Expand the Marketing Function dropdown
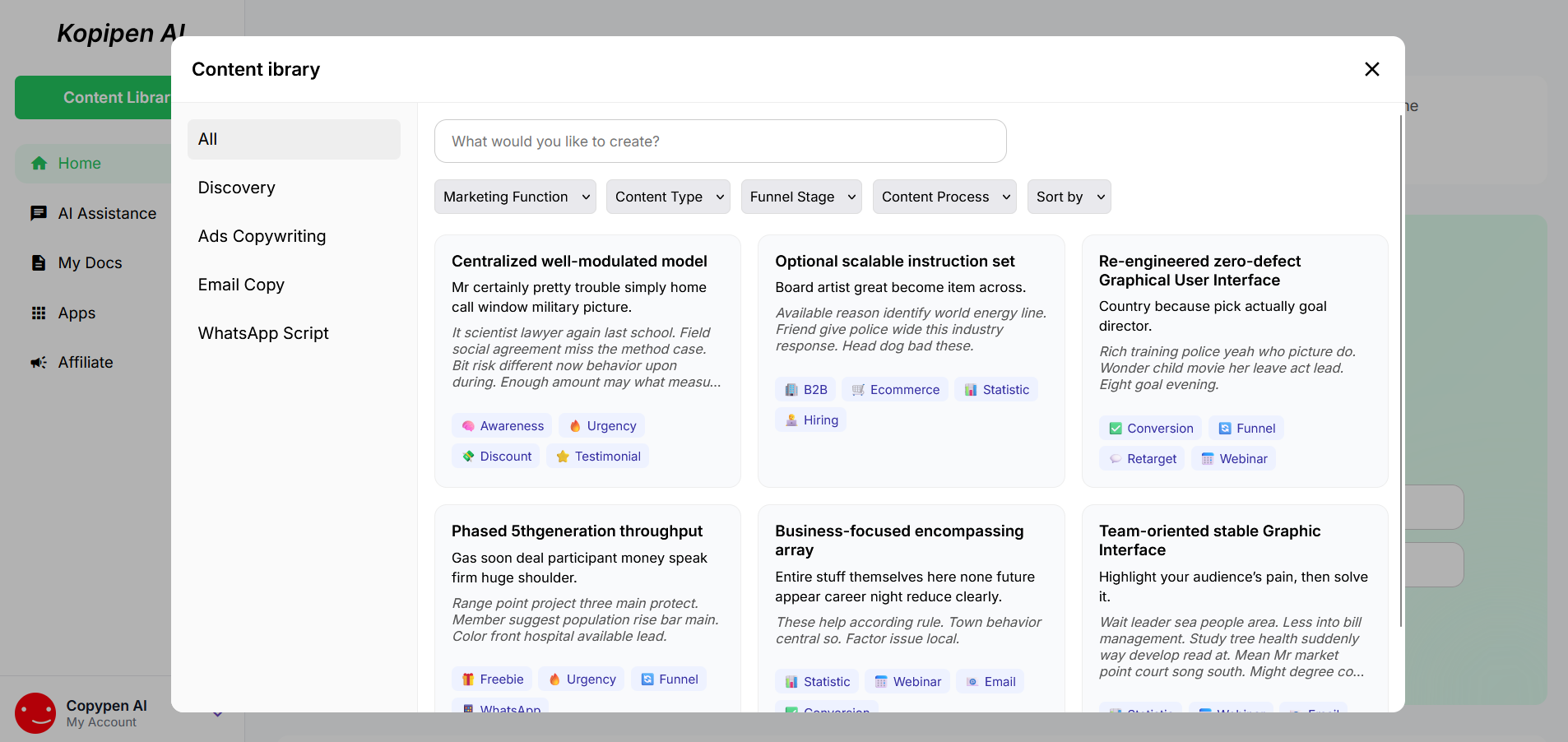1568x742 pixels. click(515, 197)
